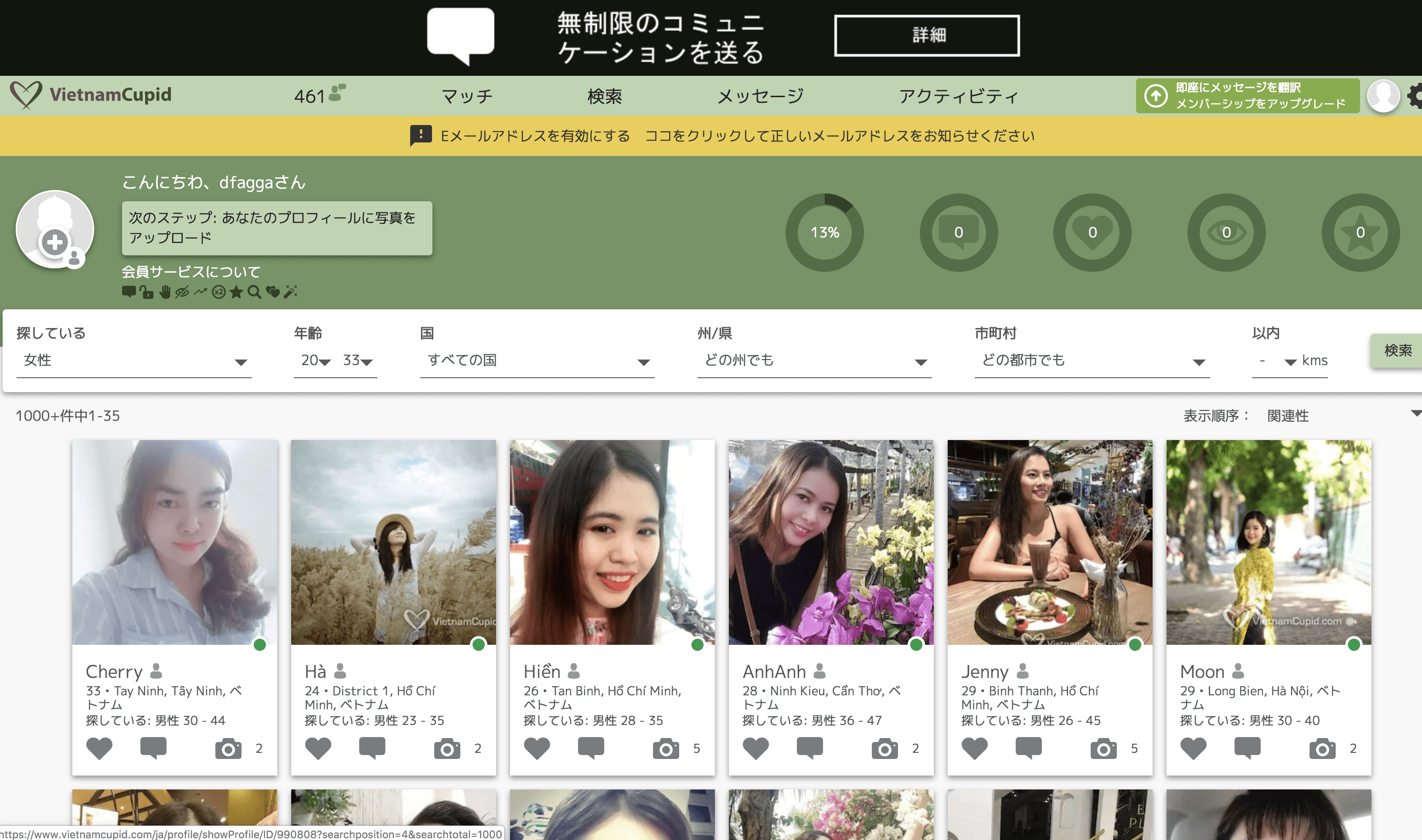Toggle the heart favorite on AnhAnh's card

[755, 749]
